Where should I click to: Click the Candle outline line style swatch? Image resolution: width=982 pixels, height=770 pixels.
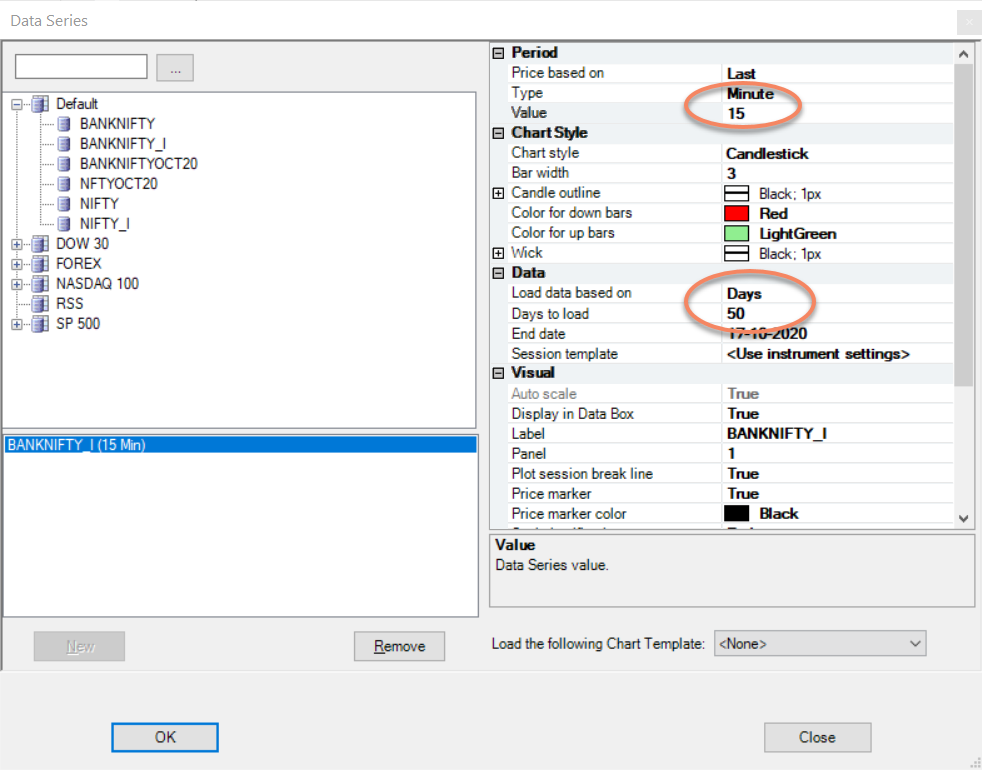point(736,194)
